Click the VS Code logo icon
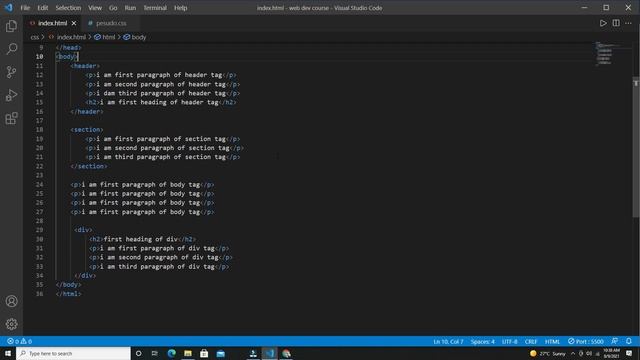The width and height of the screenshot is (640, 360). [9, 7]
